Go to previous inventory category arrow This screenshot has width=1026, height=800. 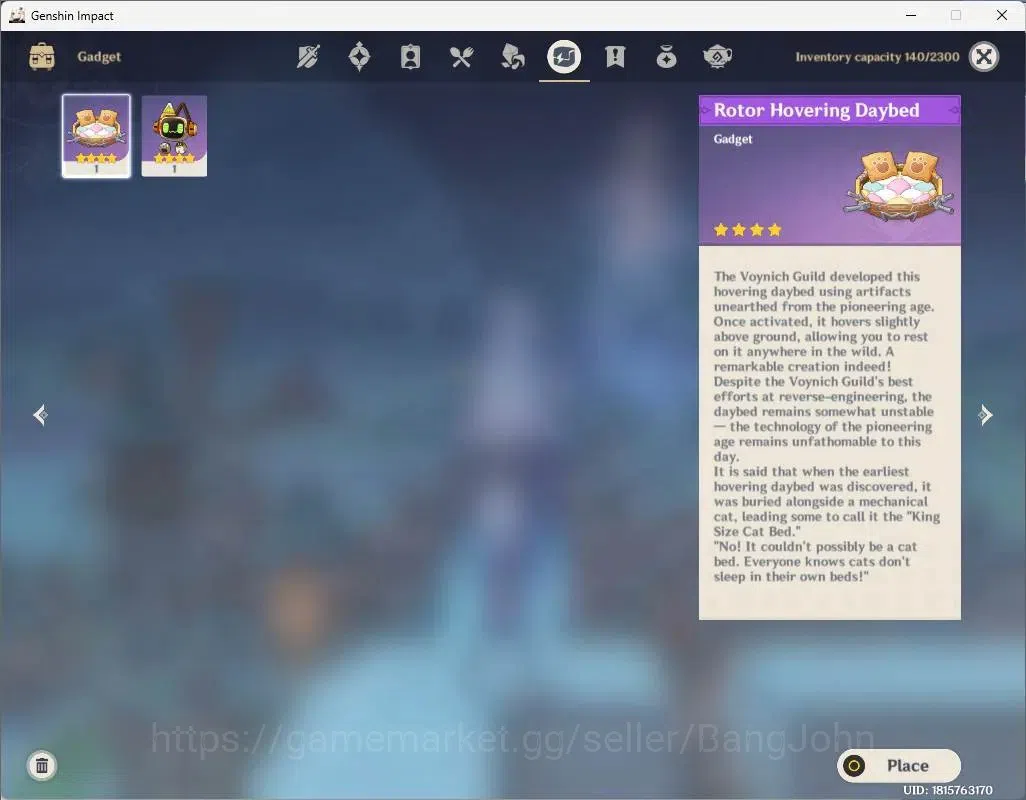[x=40, y=415]
